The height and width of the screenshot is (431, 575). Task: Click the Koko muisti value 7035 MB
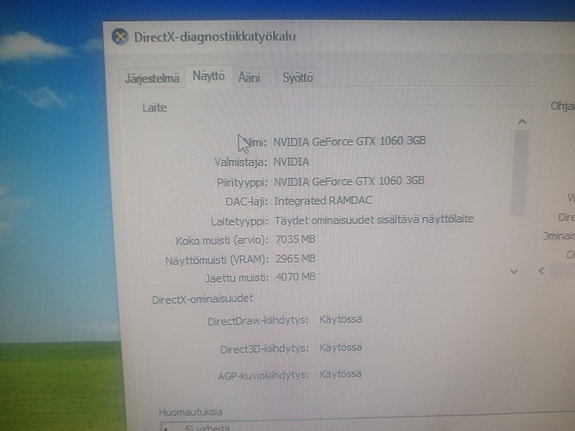pos(295,240)
